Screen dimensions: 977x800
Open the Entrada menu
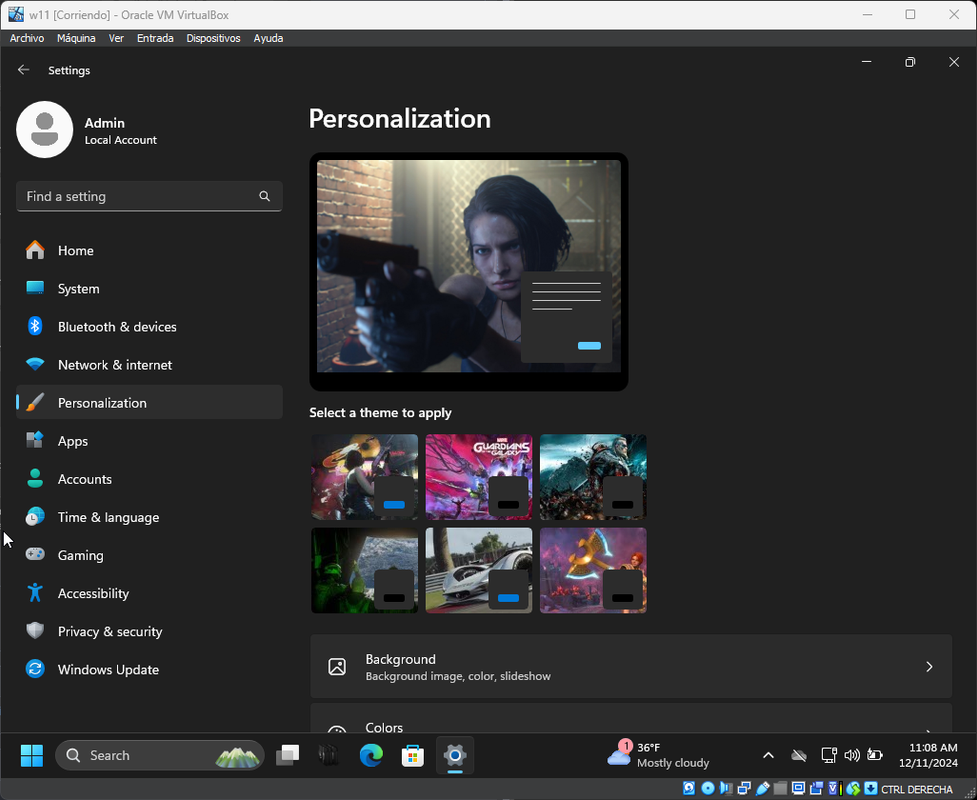(155, 38)
